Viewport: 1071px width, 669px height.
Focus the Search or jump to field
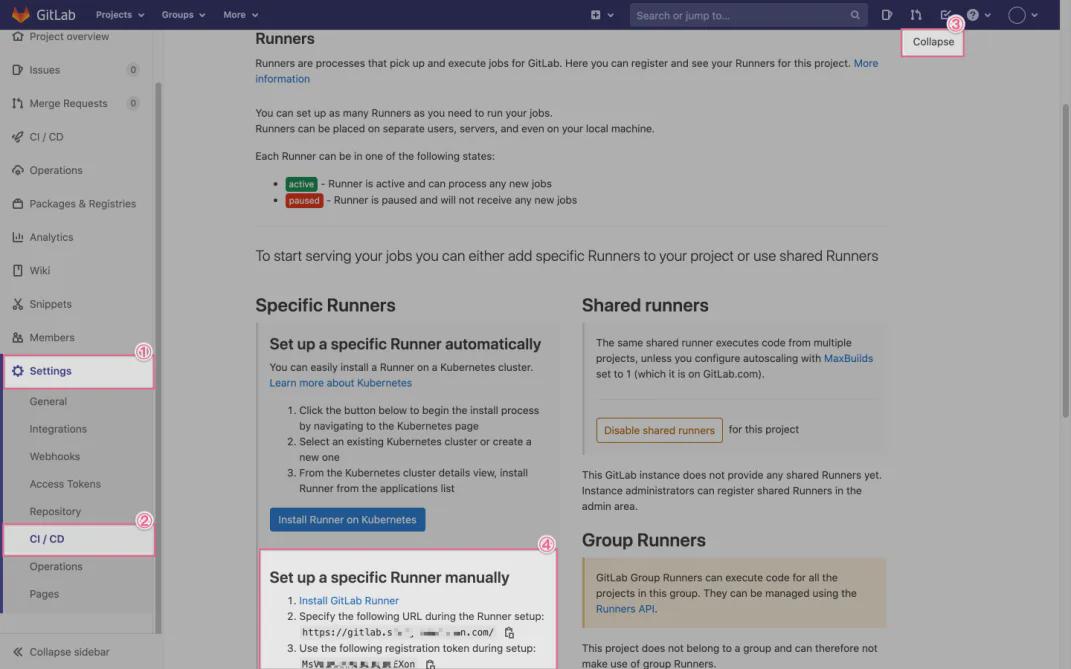click(740, 15)
